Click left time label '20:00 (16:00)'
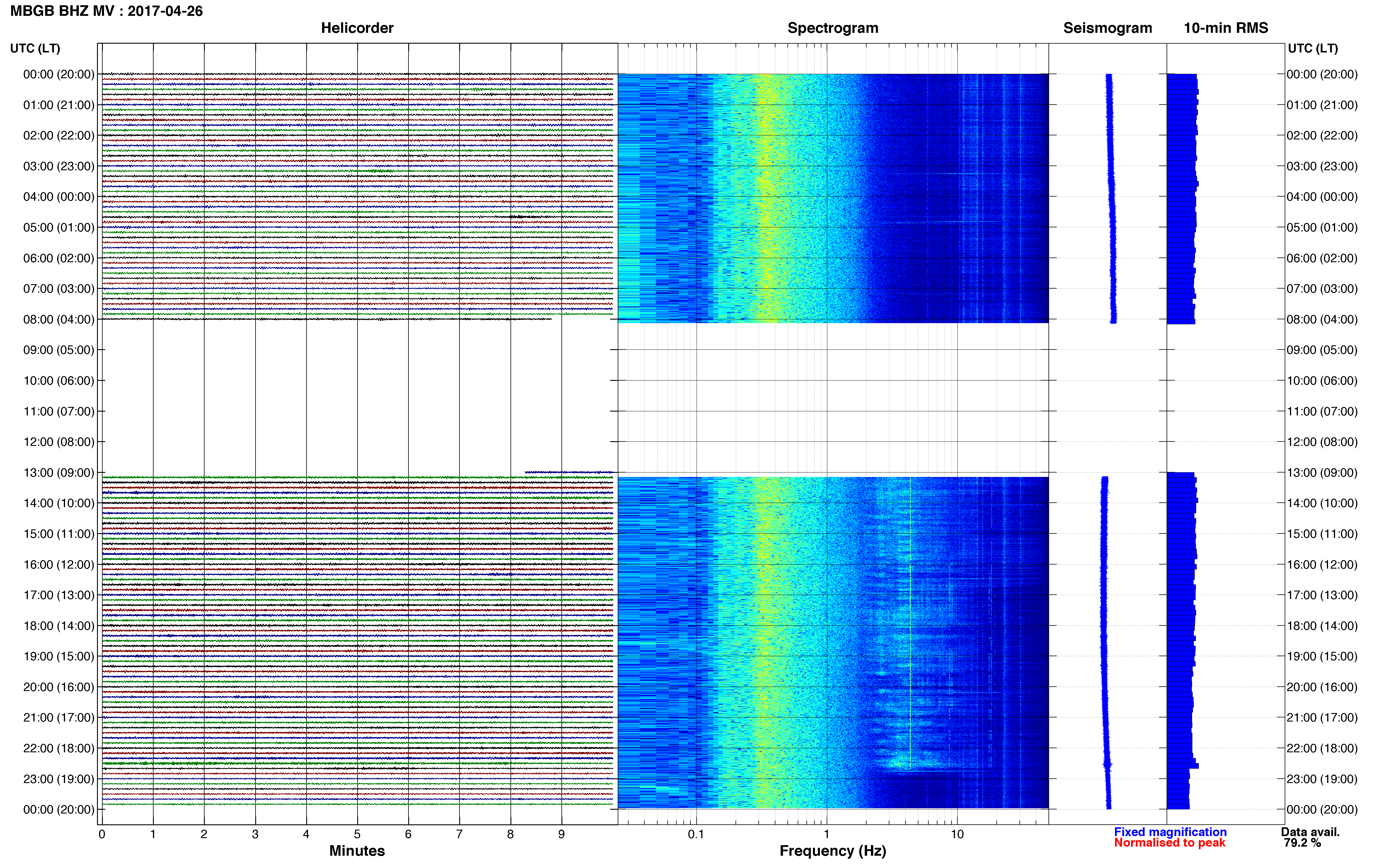 point(59,687)
